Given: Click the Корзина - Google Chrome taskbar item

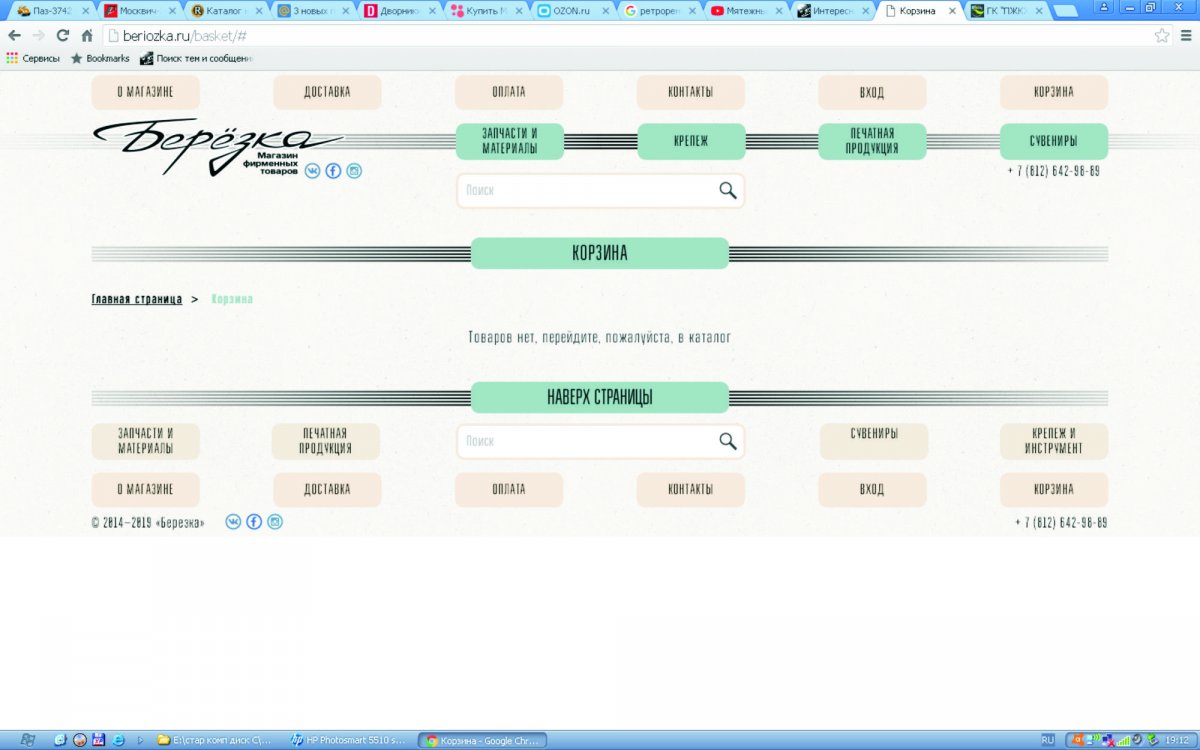Looking at the screenshot, I should coord(483,740).
